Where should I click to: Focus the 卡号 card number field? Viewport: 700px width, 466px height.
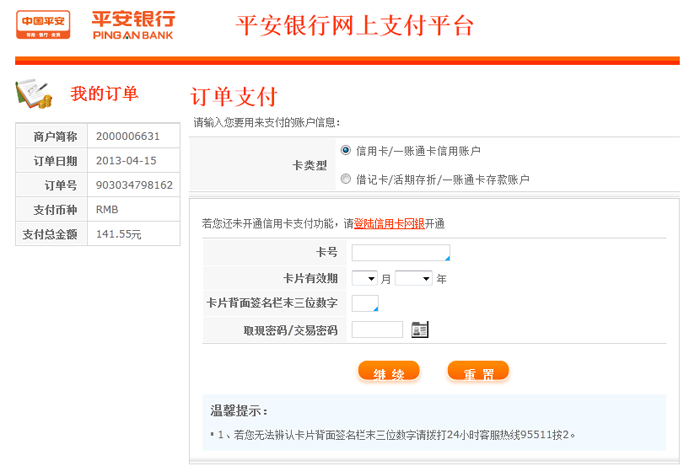point(400,252)
